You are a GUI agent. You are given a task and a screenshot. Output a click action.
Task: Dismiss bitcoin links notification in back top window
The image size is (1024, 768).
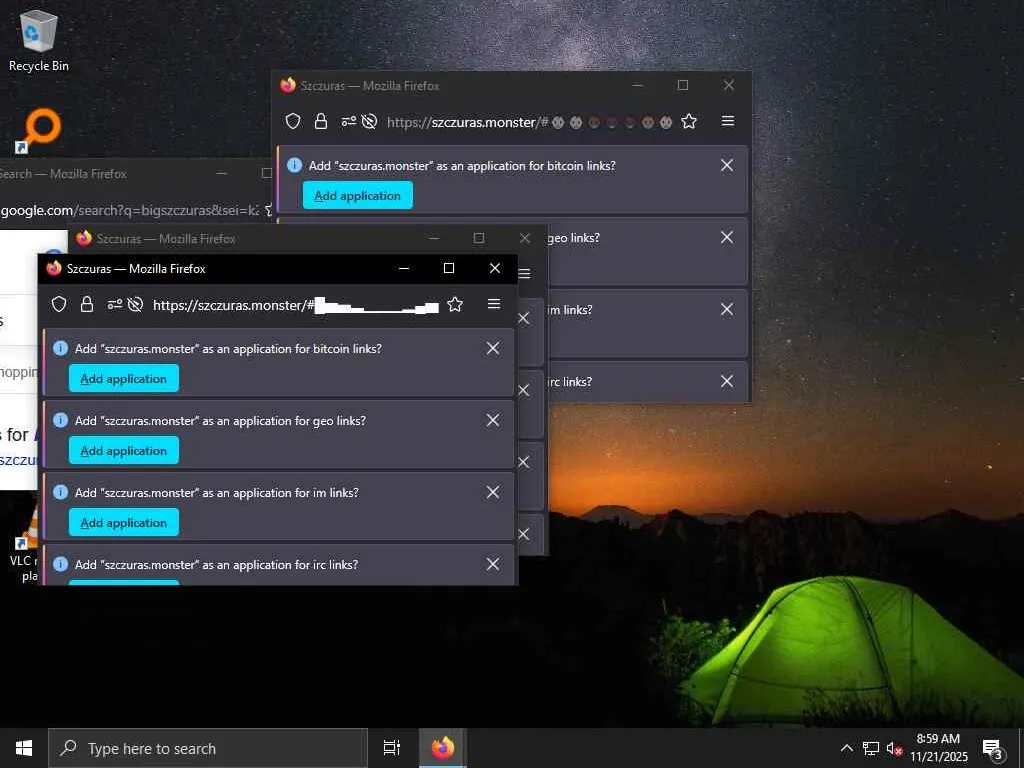[727, 165]
